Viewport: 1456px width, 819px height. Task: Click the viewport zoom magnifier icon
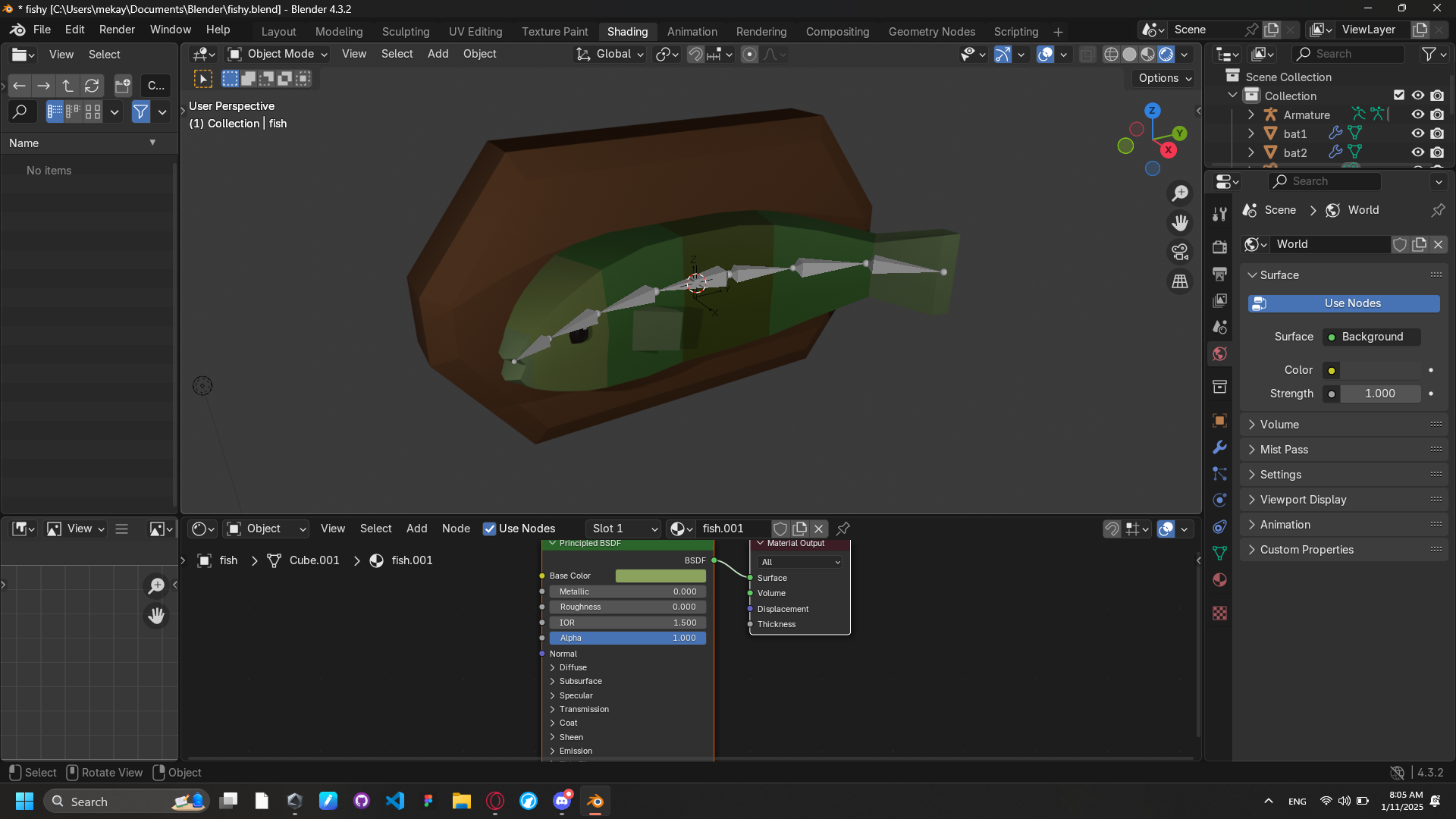click(1180, 193)
